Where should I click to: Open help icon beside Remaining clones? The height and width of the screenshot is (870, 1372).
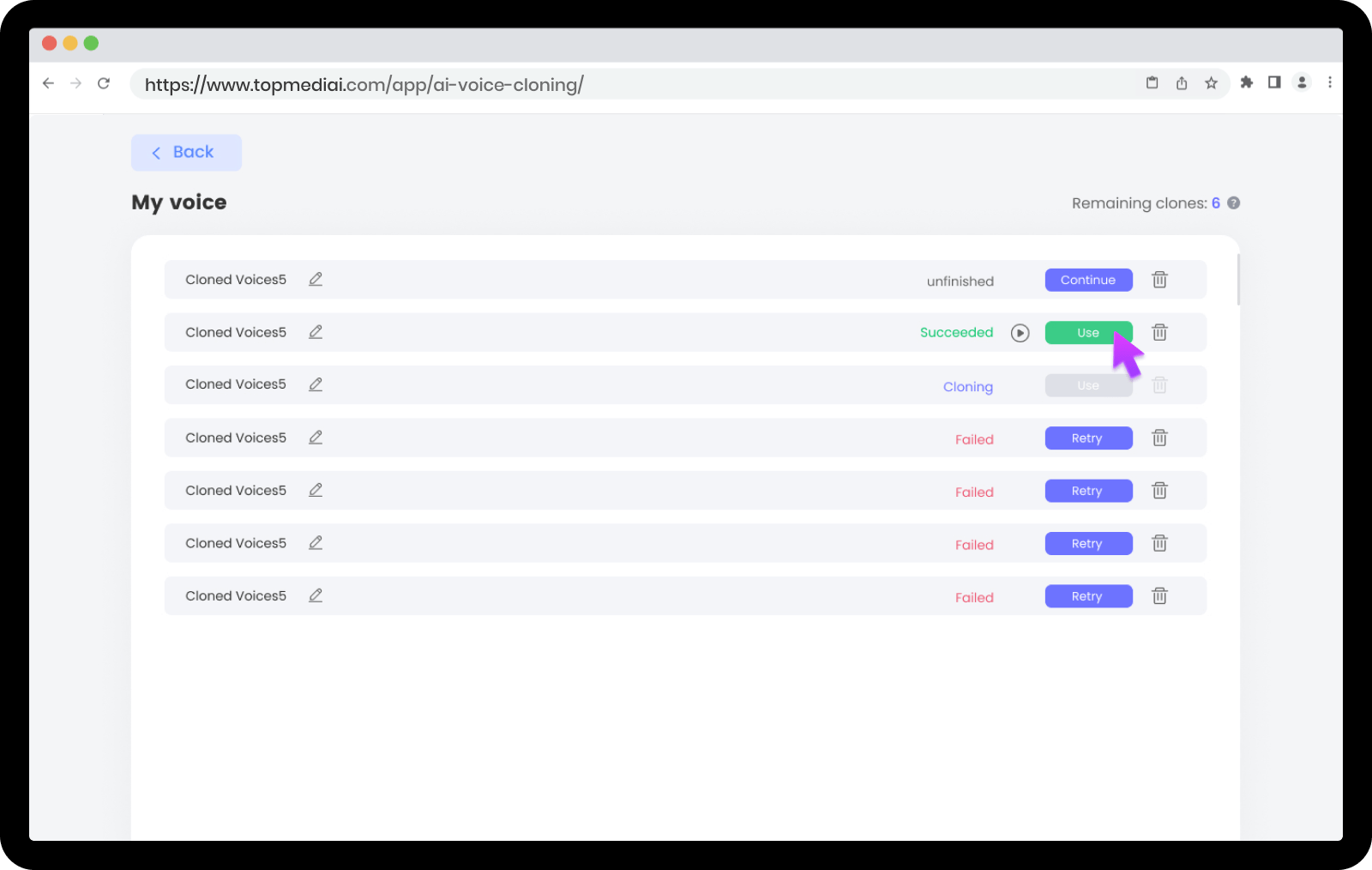pos(1233,203)
